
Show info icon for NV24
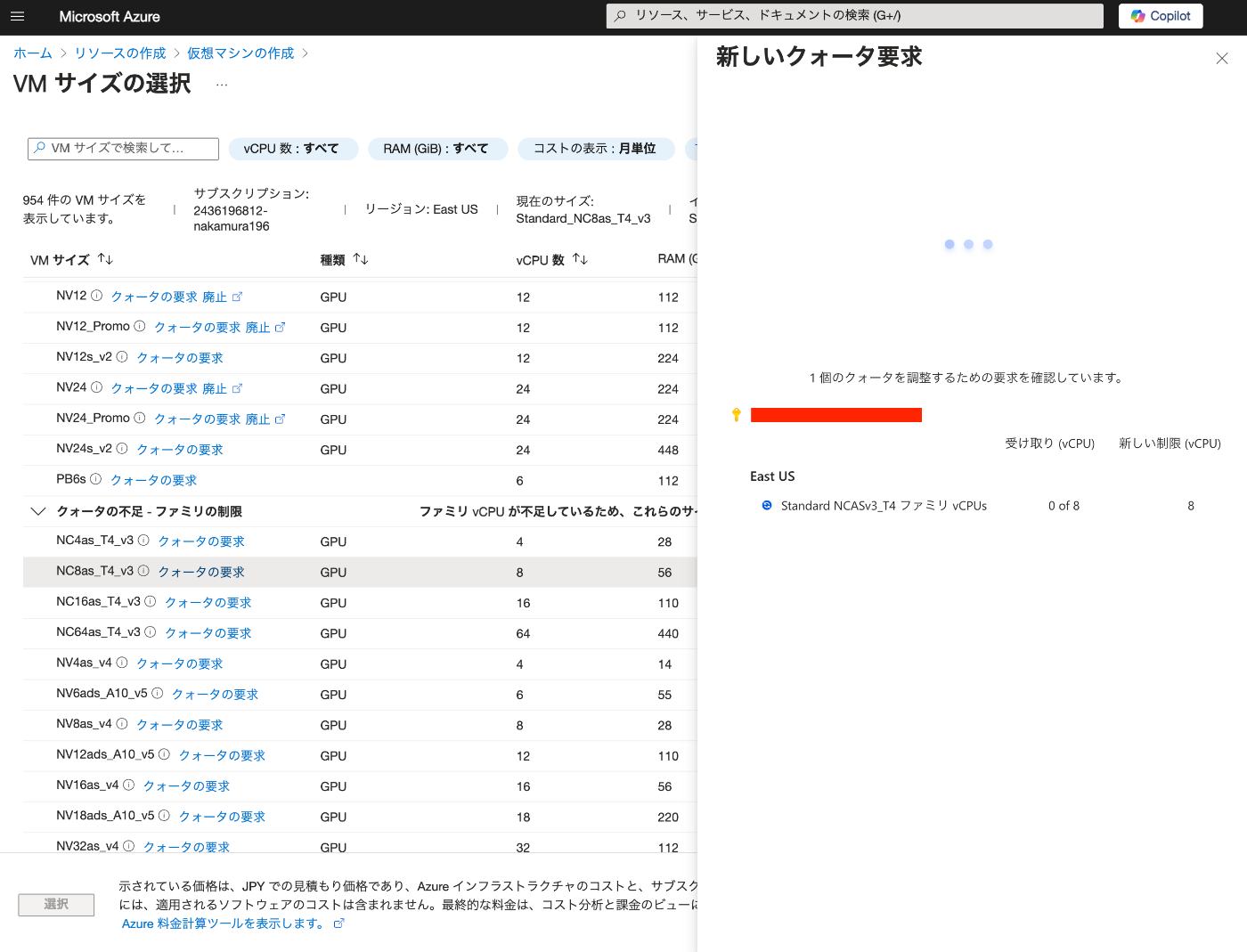point(97,387)
